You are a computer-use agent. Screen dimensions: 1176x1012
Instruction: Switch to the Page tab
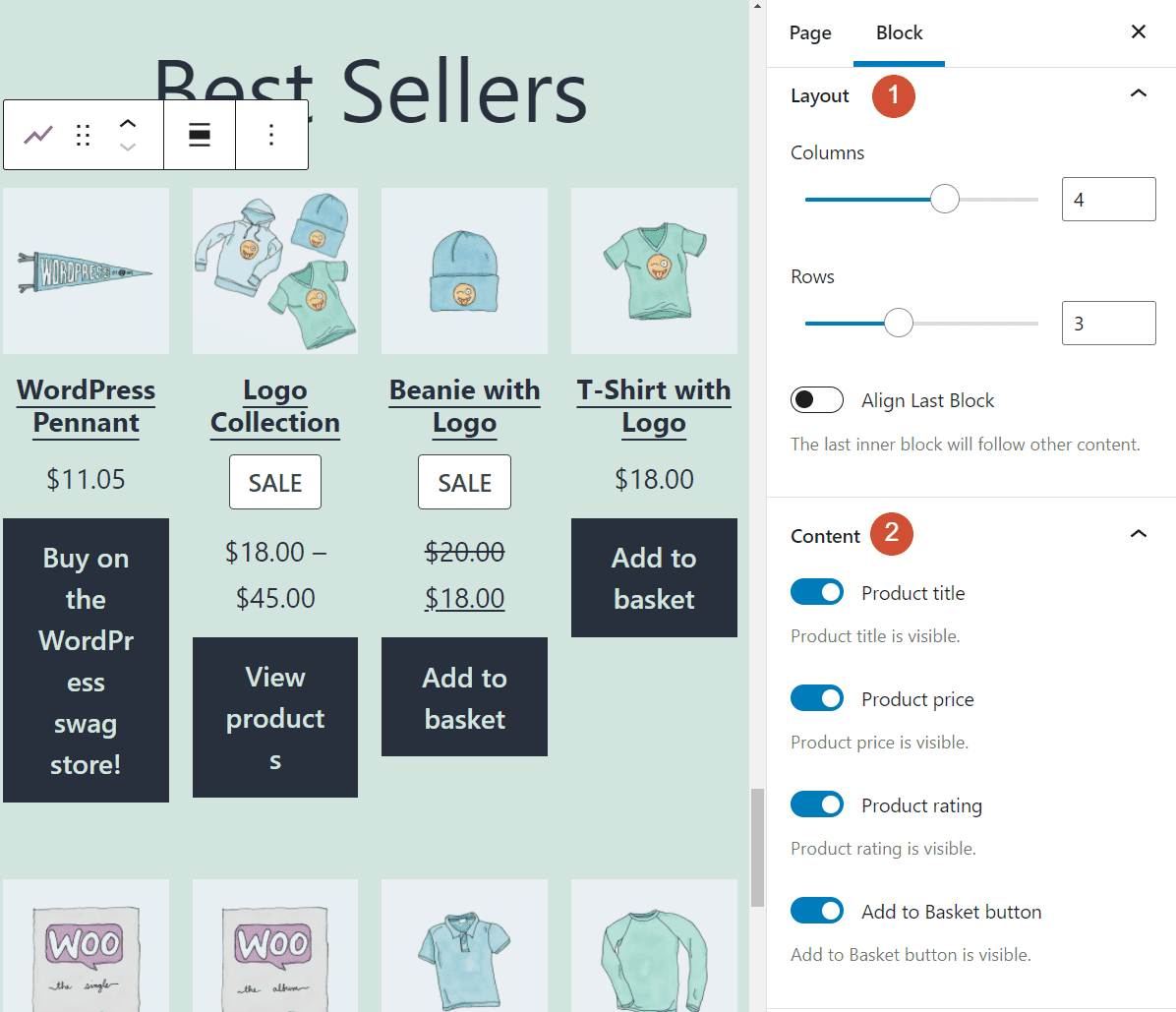pos(809,32)
